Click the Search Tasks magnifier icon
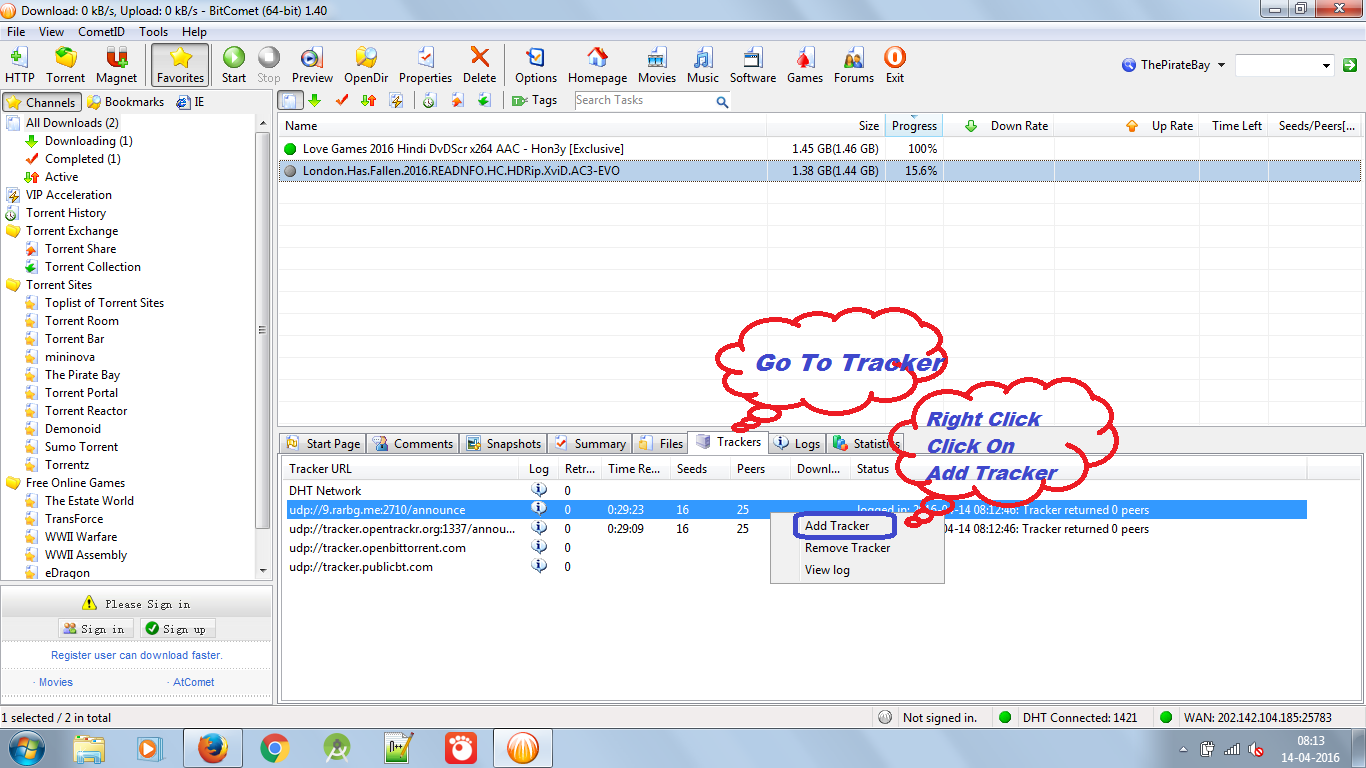This screenshot has width=1366, height=768. [x=722, y=101]
